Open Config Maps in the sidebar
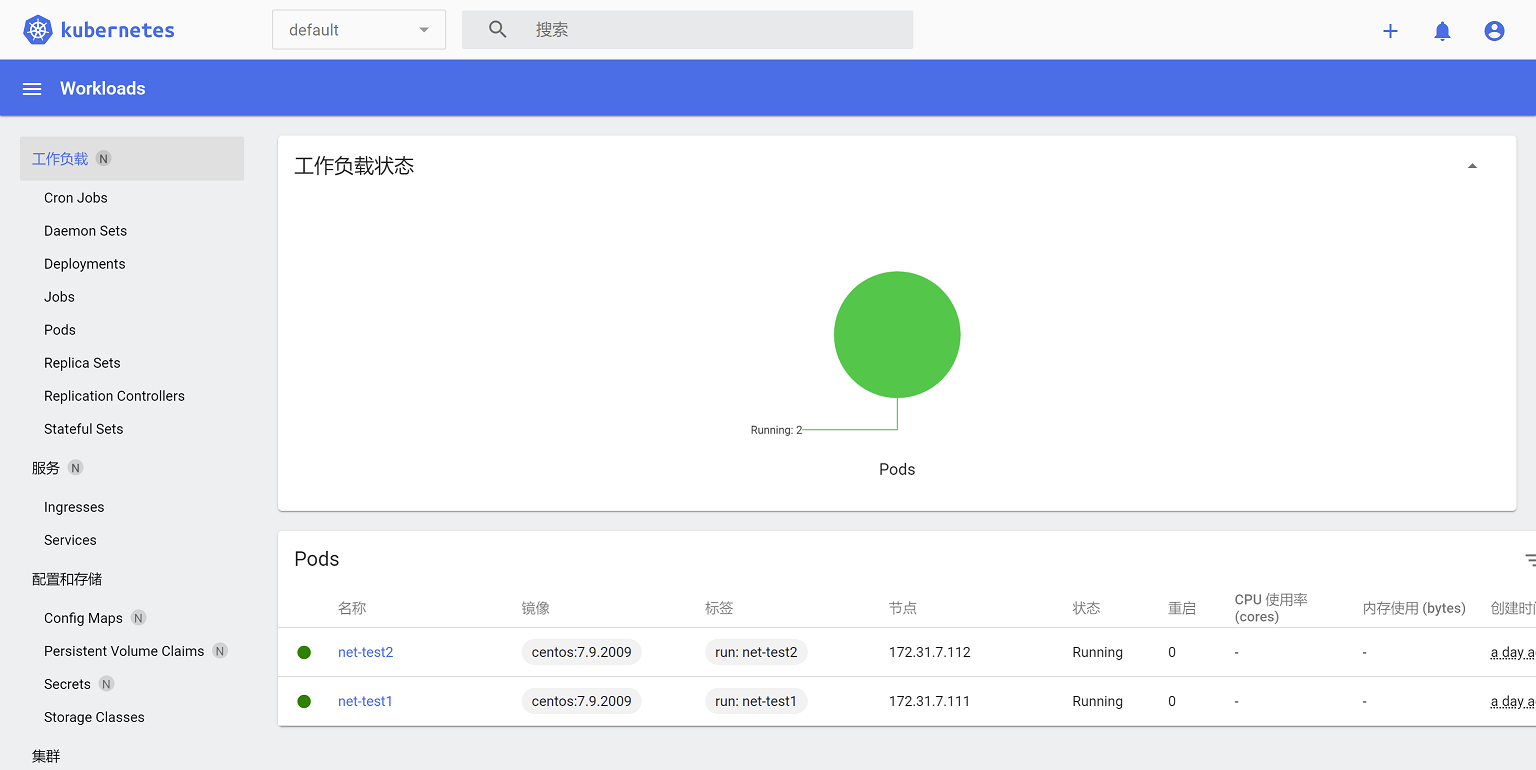 click(83, 618)
